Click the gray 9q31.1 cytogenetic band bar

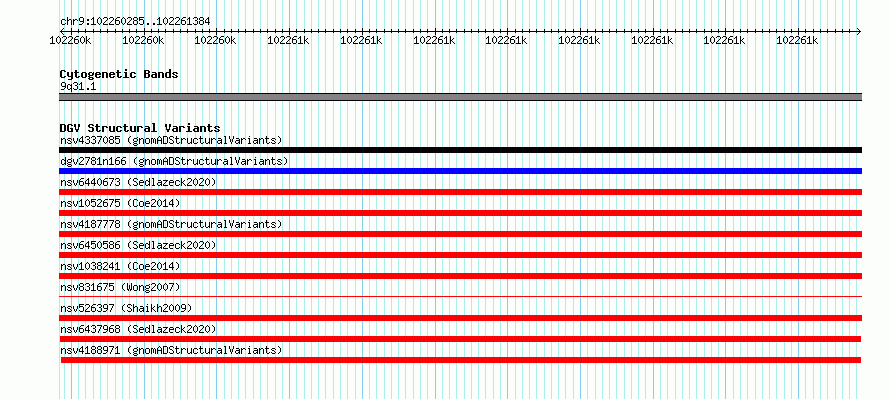coord(460,97)
